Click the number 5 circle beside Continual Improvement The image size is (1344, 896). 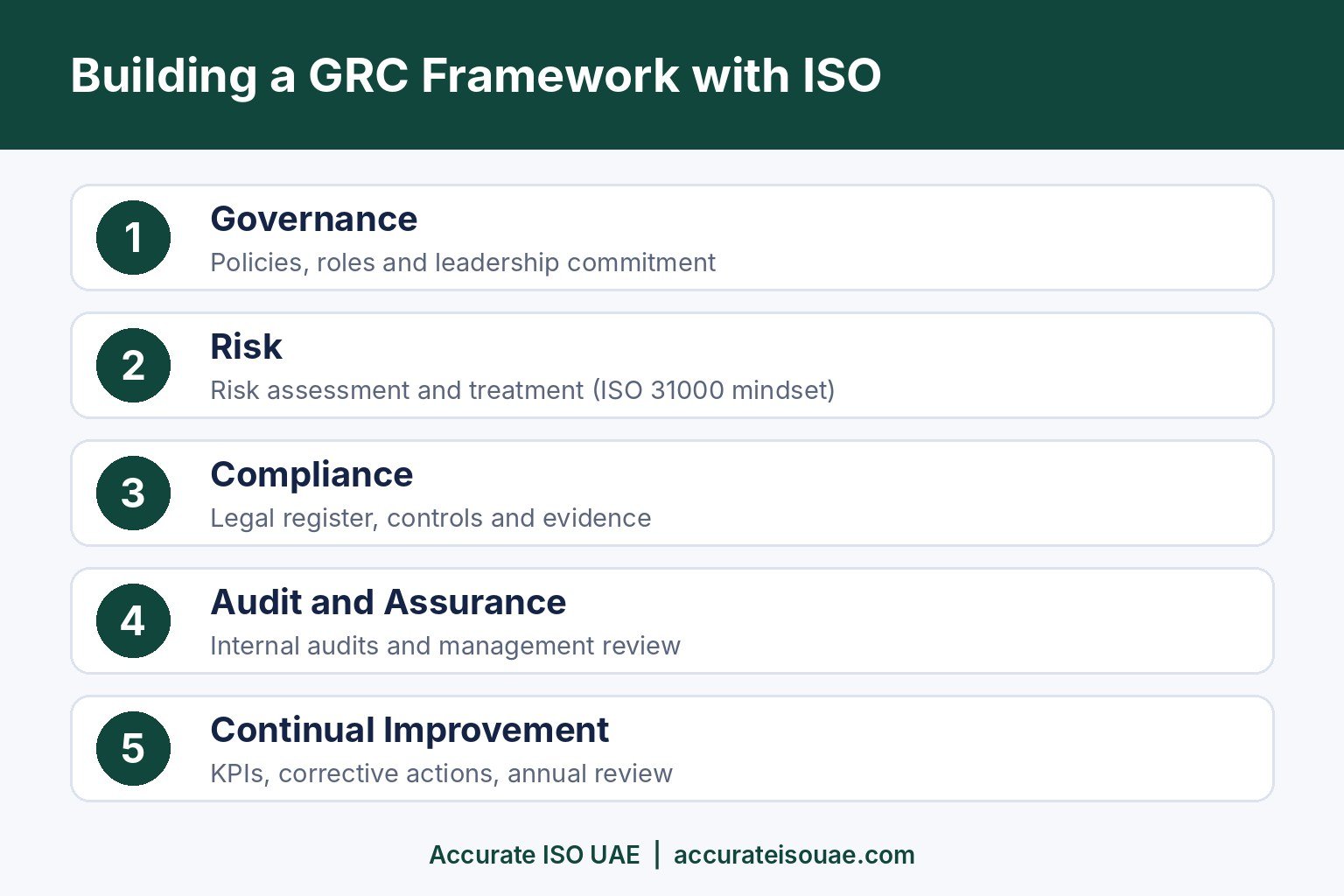(x=133, y=748)
